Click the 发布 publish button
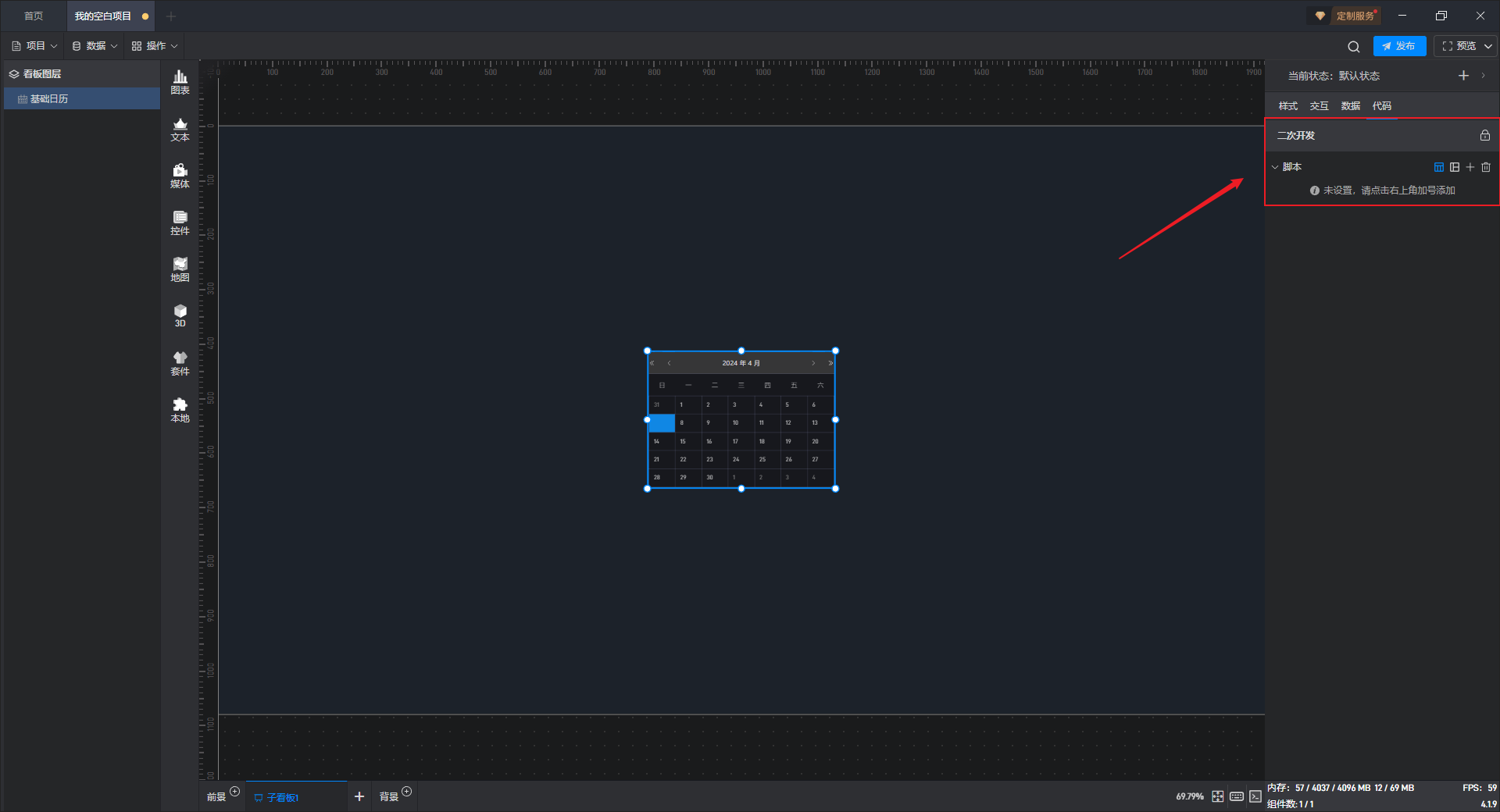This screenshot has width=1500, height=812. click(1399, 46)
